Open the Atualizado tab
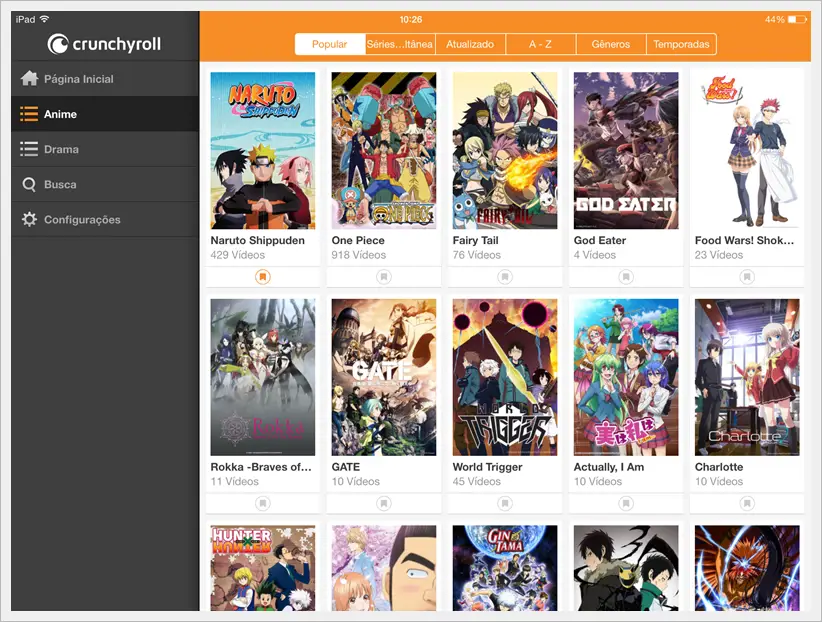This screenshot has width=822, height=622. click(x=470, y=44)
